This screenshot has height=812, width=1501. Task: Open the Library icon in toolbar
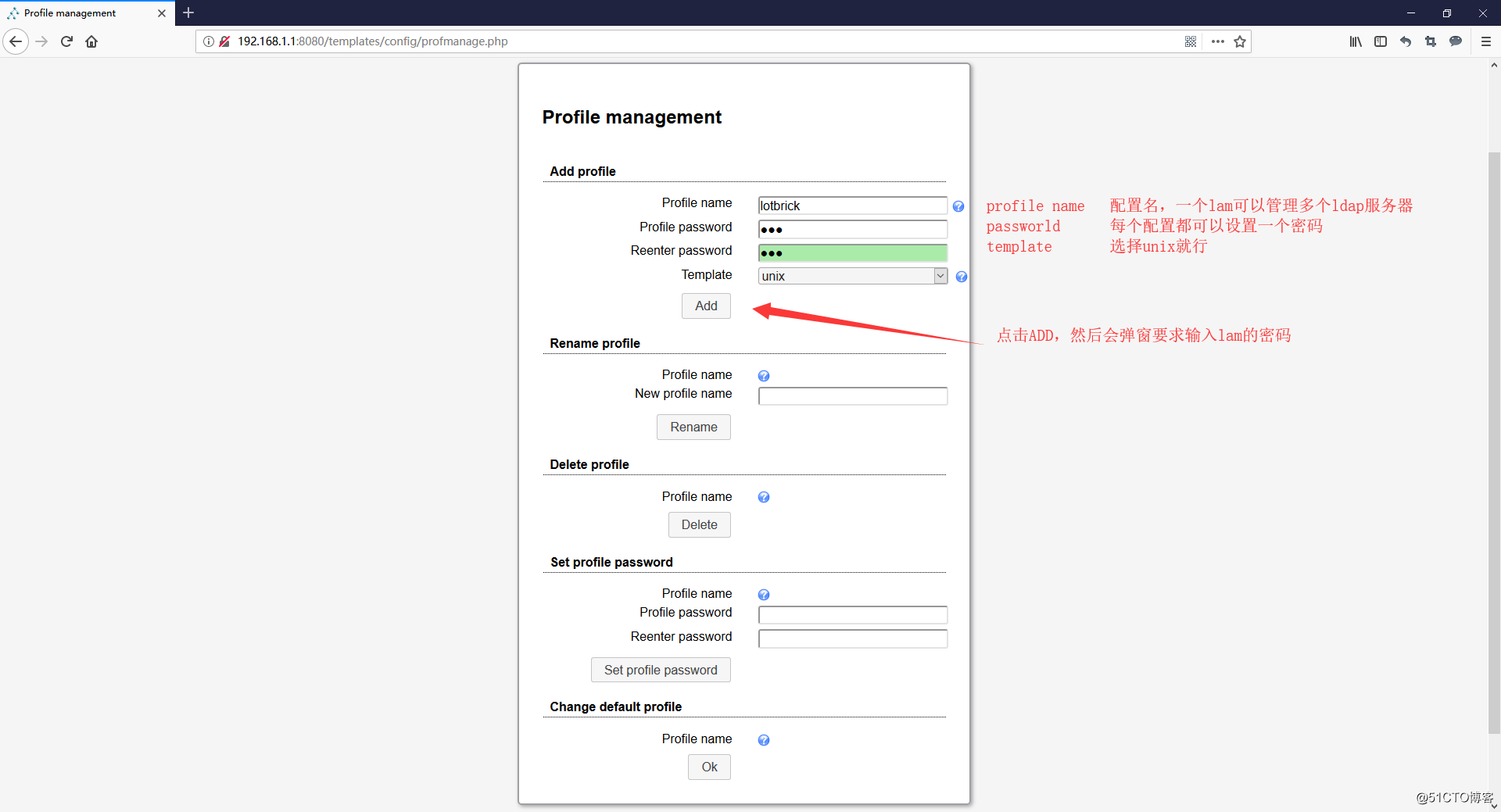click(x=1356, y=41)
